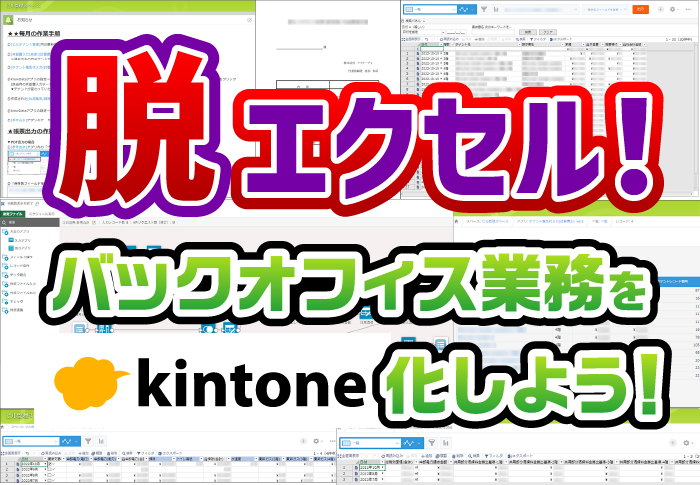Image resolution: width=700 pixels, height=485 pixels.
Task: Open the blurred wide dropdown in the top-right toolbar
Action: point(542,9)
